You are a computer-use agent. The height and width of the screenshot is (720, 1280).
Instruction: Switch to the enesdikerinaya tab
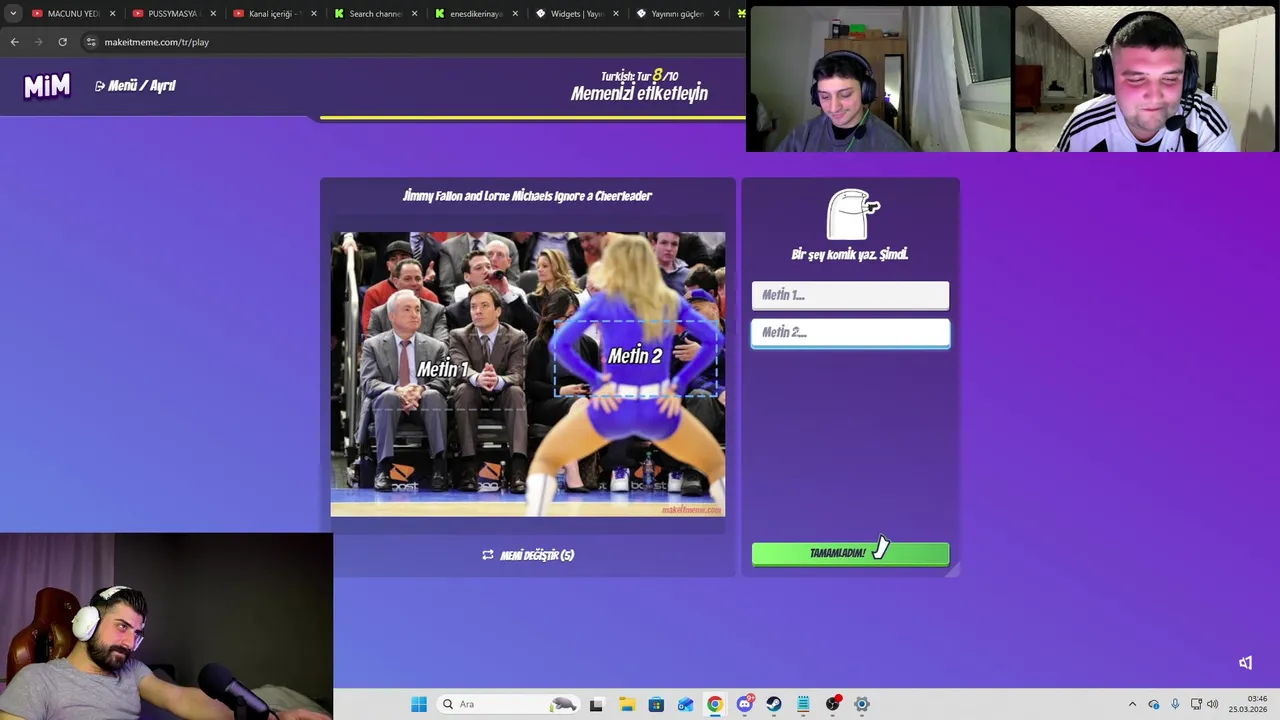(476, 14)
